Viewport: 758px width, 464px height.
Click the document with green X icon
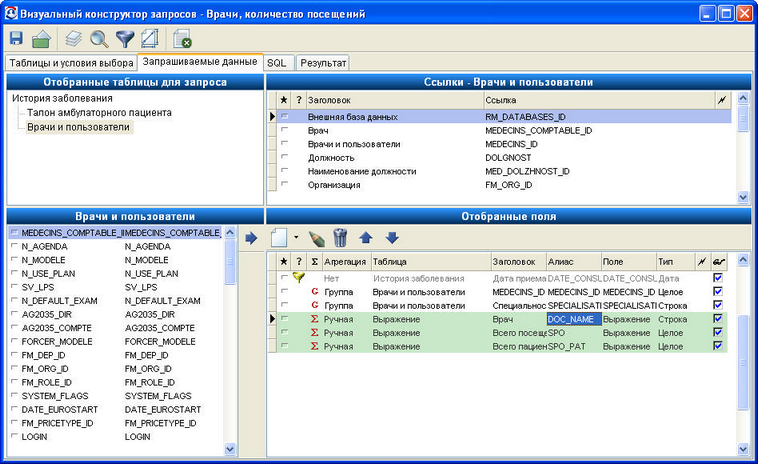point(182,39)
